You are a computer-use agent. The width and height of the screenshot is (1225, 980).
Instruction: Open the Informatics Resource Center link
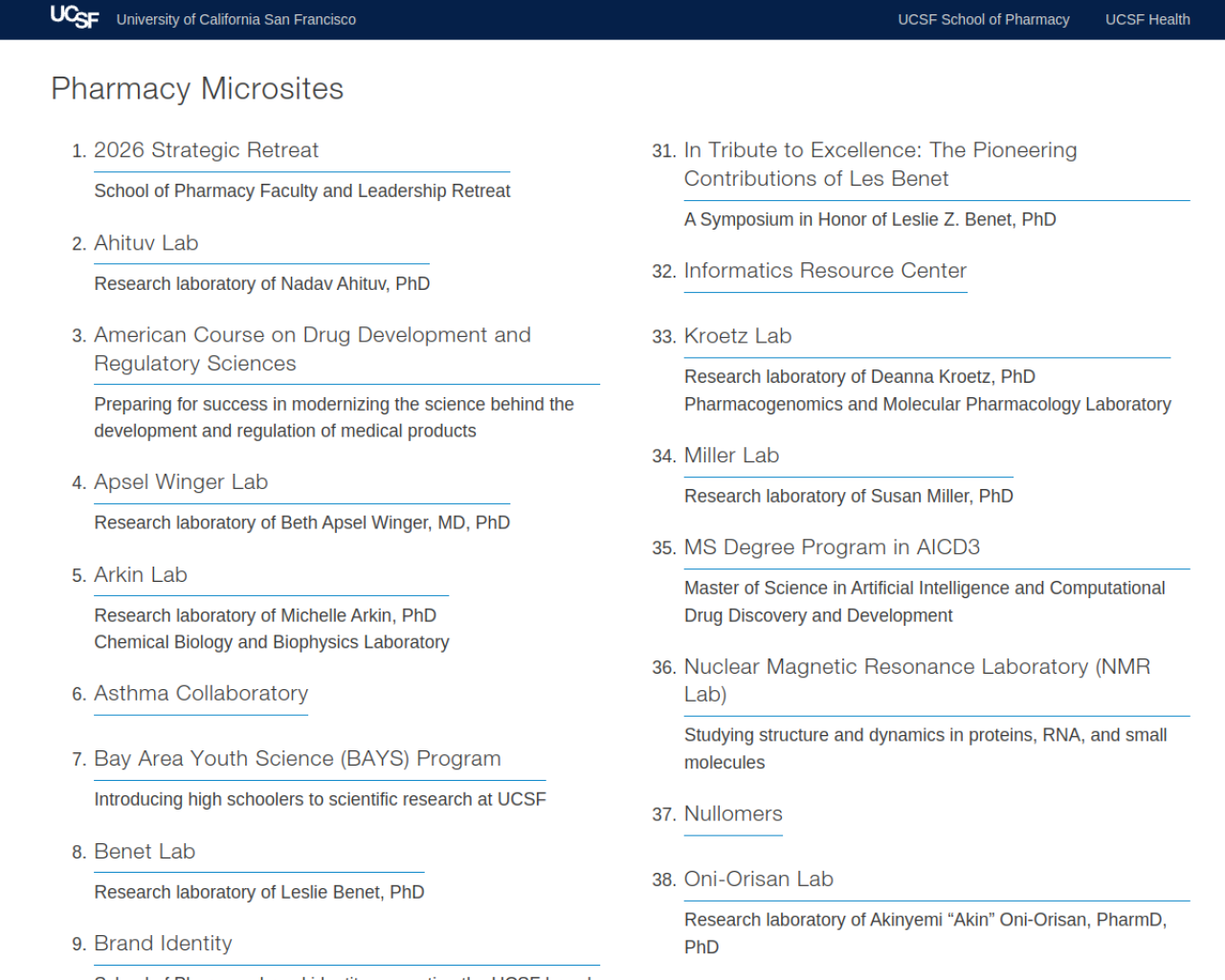825,271
